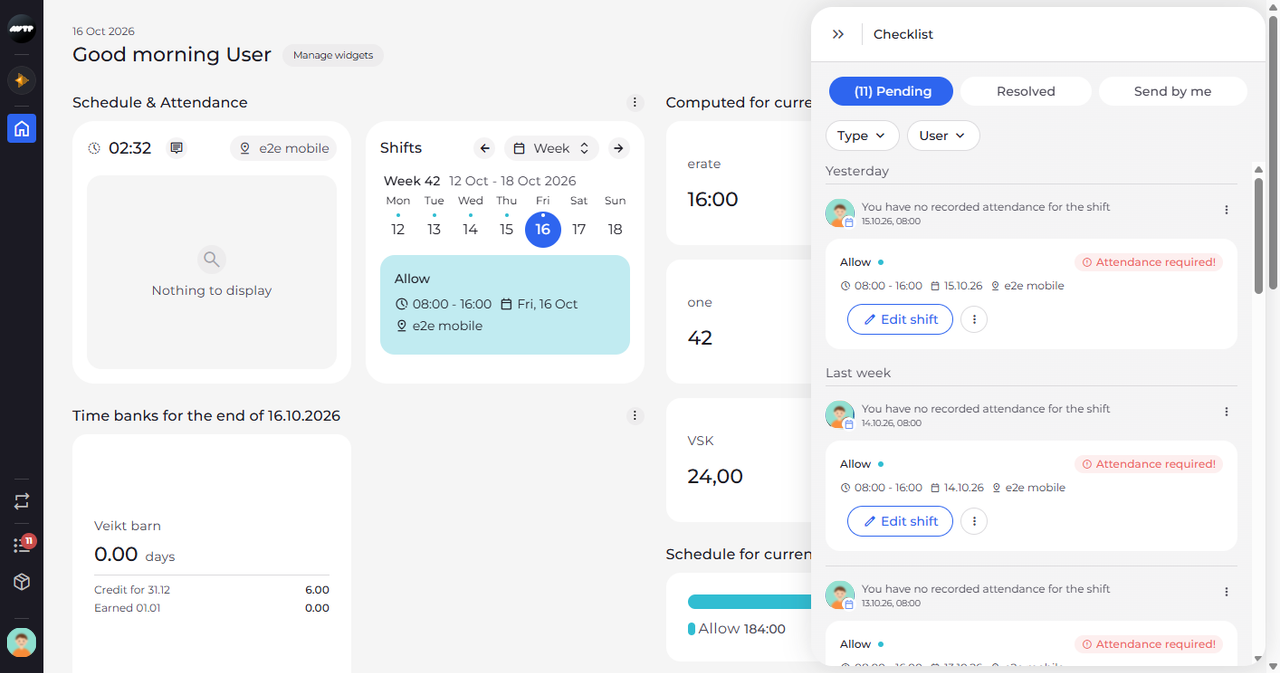Image resolution: width=1280 pixels, height=673 pixels.
Task: Open options for the 13.10.26 attendance notification
Action: click(1227, 592)
